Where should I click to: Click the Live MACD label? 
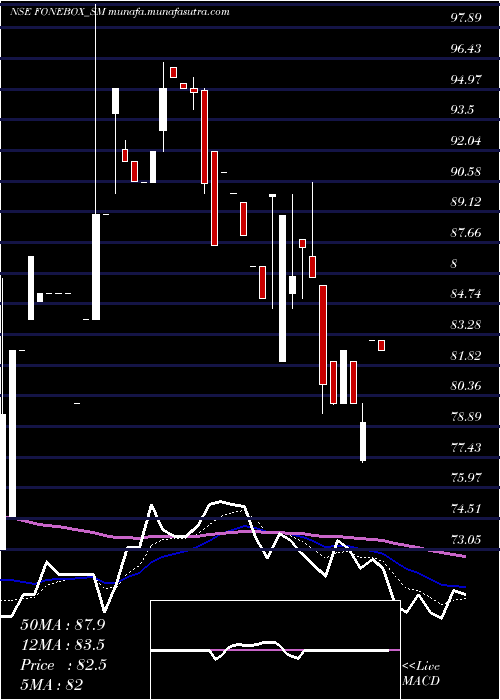tap(421, 674)
